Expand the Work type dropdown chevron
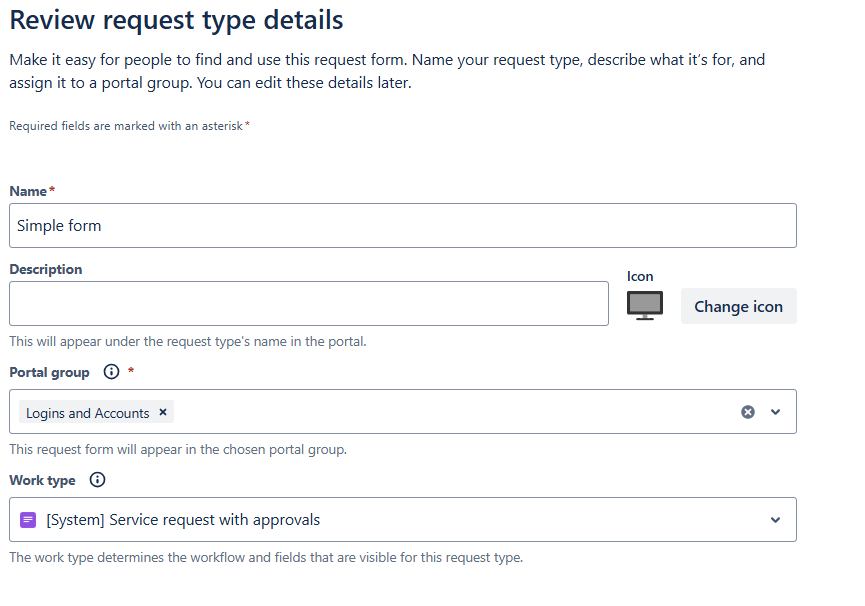 (775, 519)
